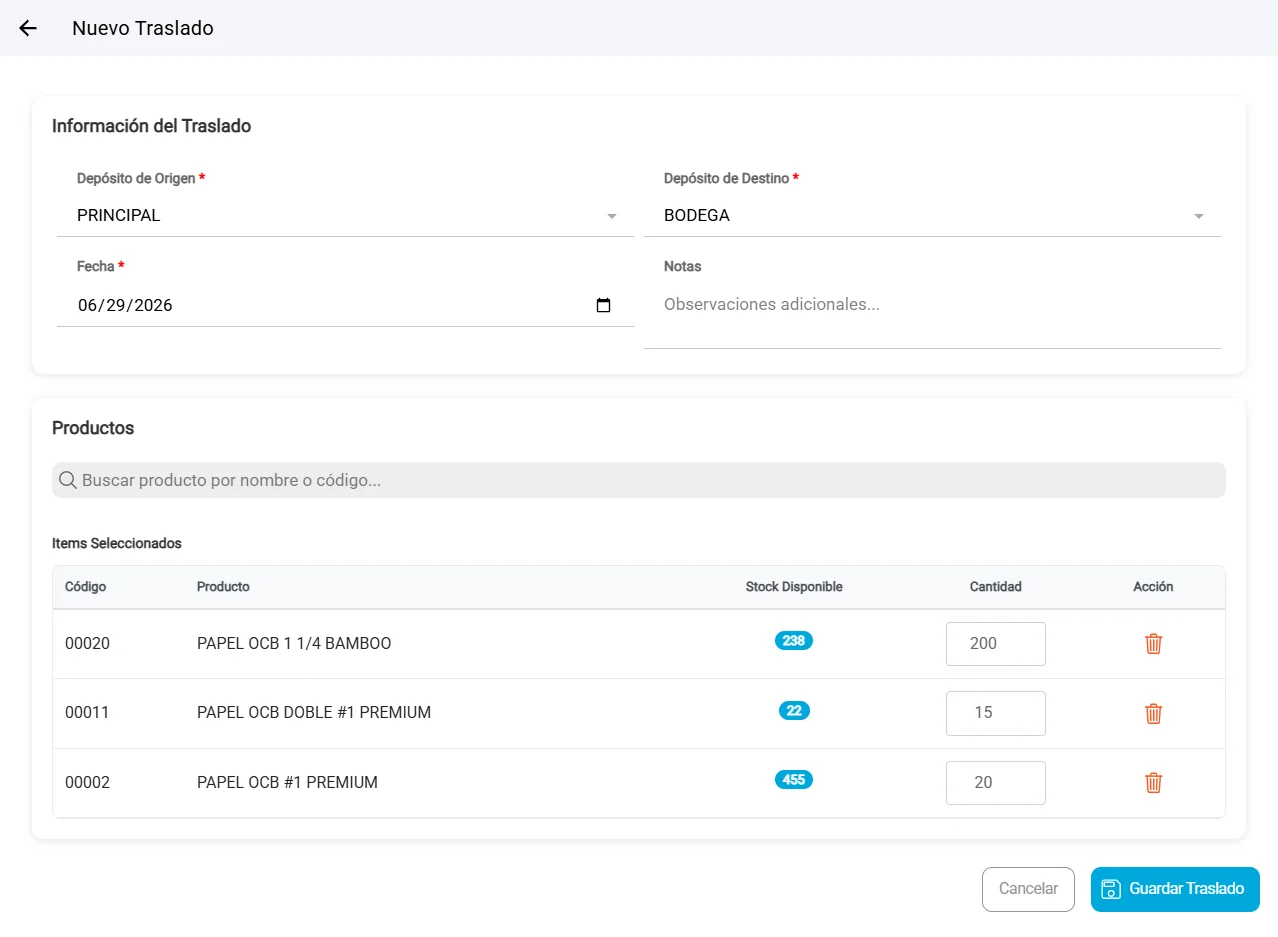The width and height of the screenshot is (1278, 937).
Task: Select product name PAPEL OCB 1 1/4 BAMBOO
Action: point(294,644)
